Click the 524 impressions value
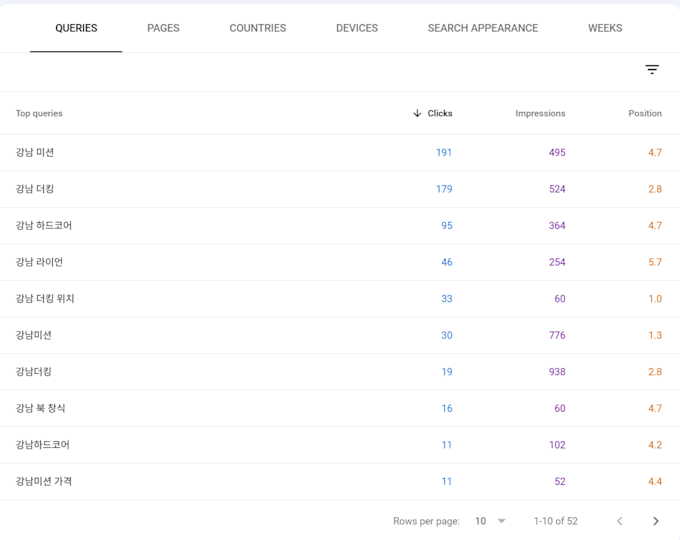The height and width of the screenshot is (540, 680). click(x=557, y=189)
